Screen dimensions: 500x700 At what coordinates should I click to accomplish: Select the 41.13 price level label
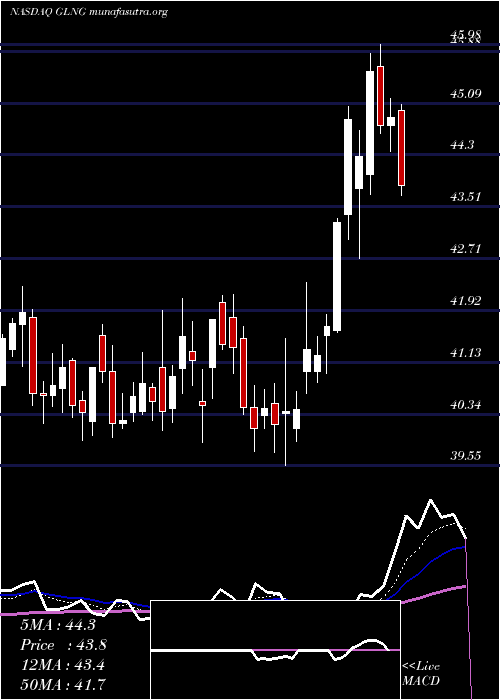(465, 353)
